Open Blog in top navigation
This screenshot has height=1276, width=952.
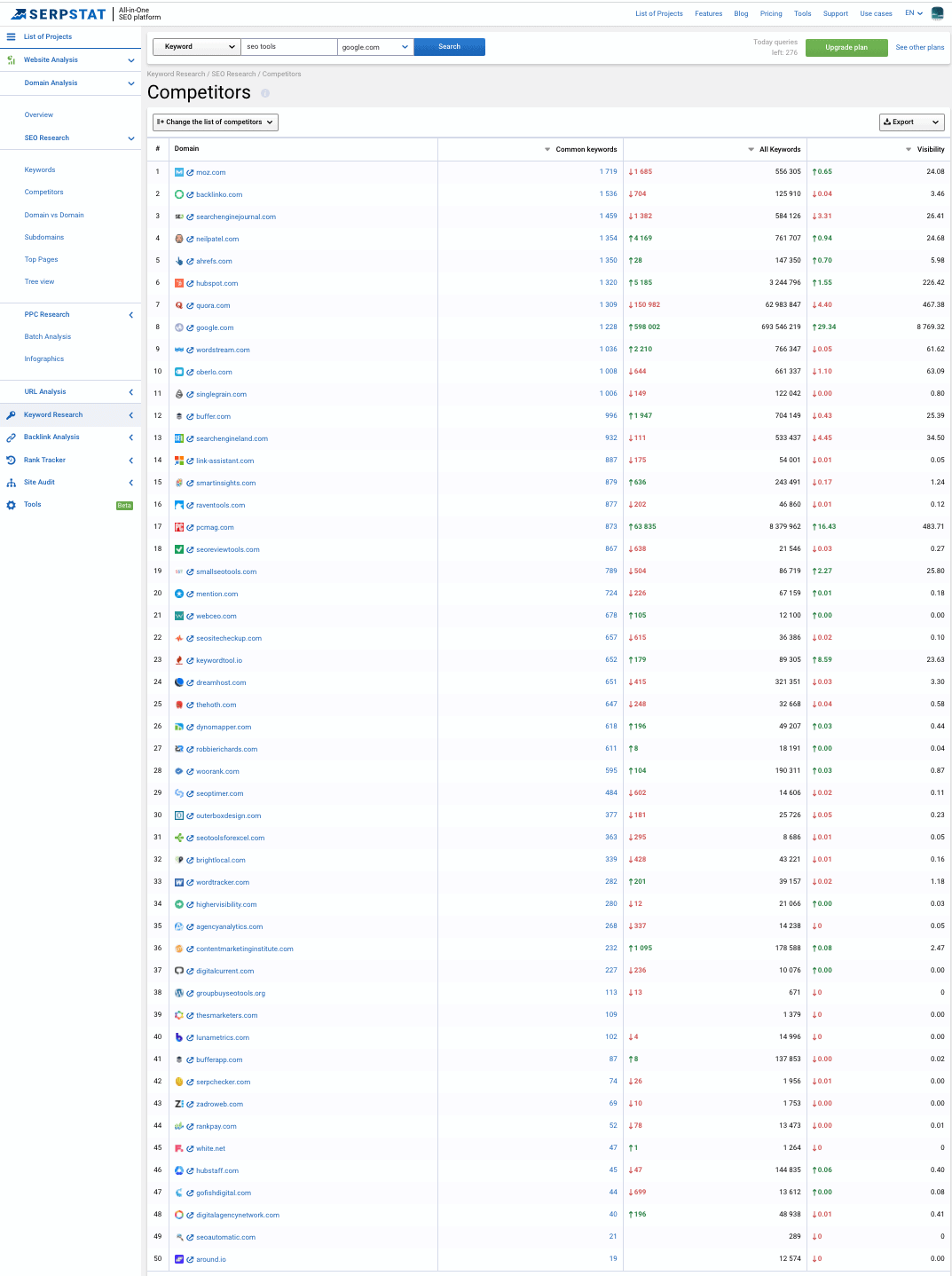[741, 13]
